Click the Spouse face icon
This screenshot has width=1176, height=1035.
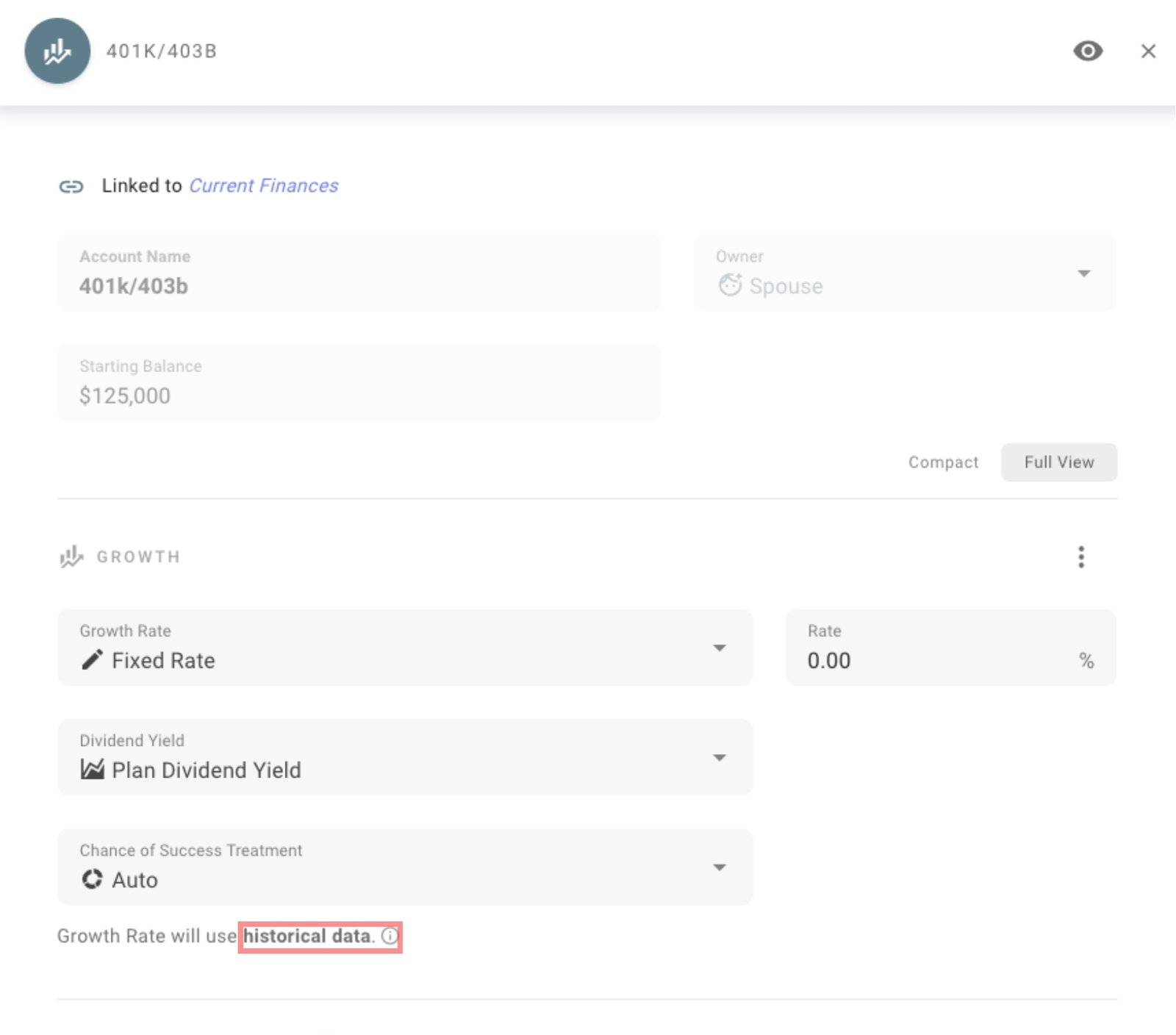[x=730, y=285]
